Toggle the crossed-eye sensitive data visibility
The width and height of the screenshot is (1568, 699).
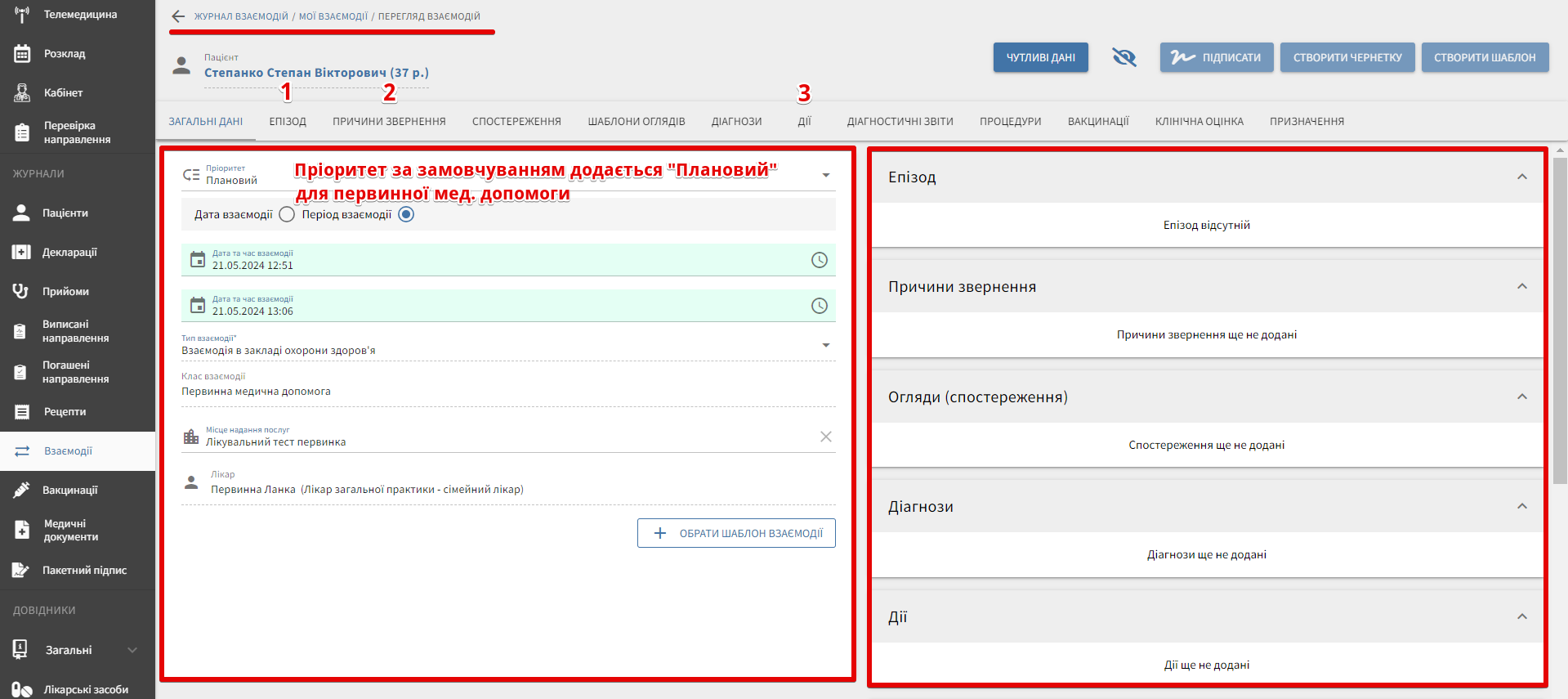click(x=1124, y=57)
